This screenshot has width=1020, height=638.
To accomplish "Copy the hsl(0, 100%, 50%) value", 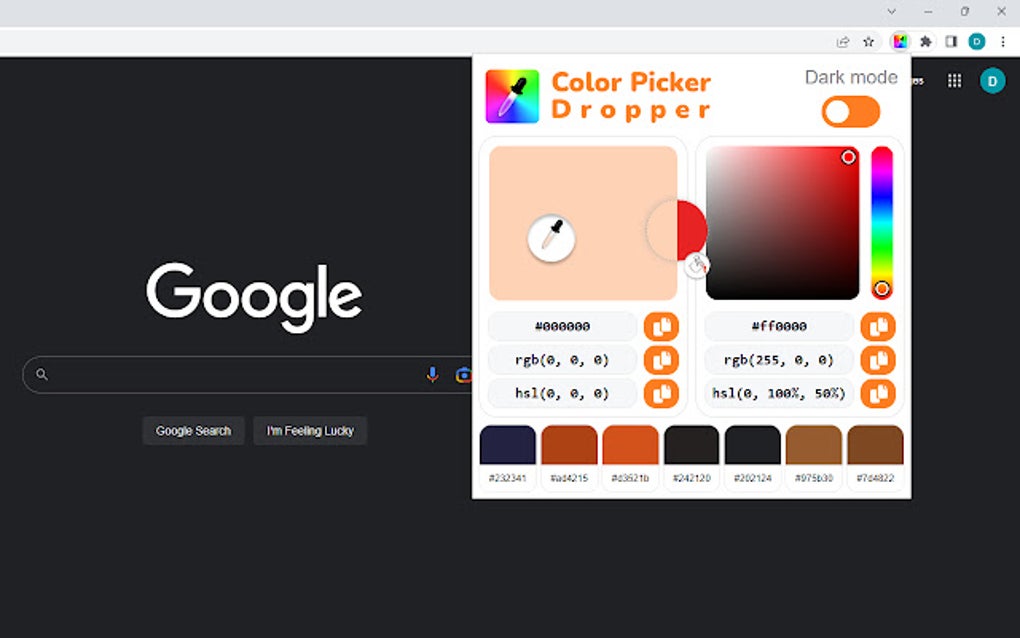I will (878, 393).
